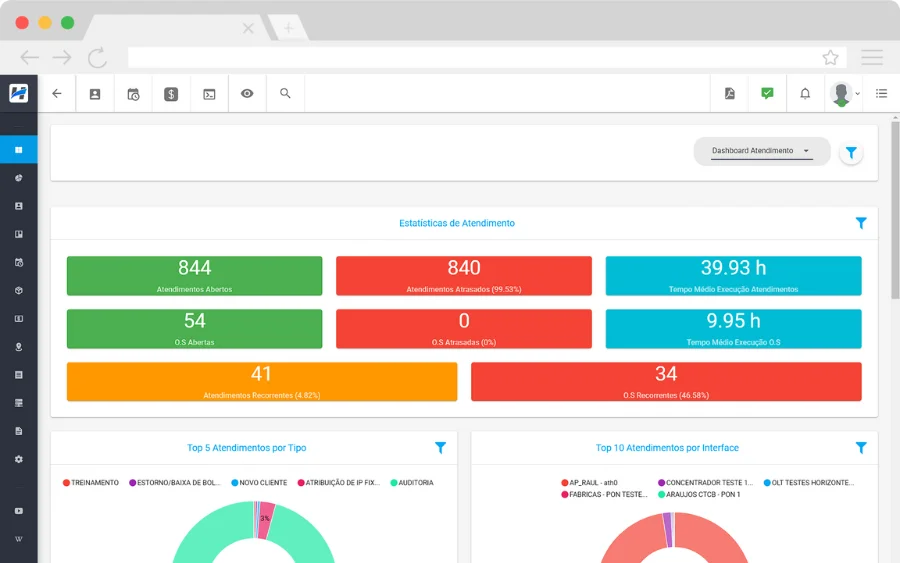
Task: Open the green chat message icon
Action: [x=767, y=93]
